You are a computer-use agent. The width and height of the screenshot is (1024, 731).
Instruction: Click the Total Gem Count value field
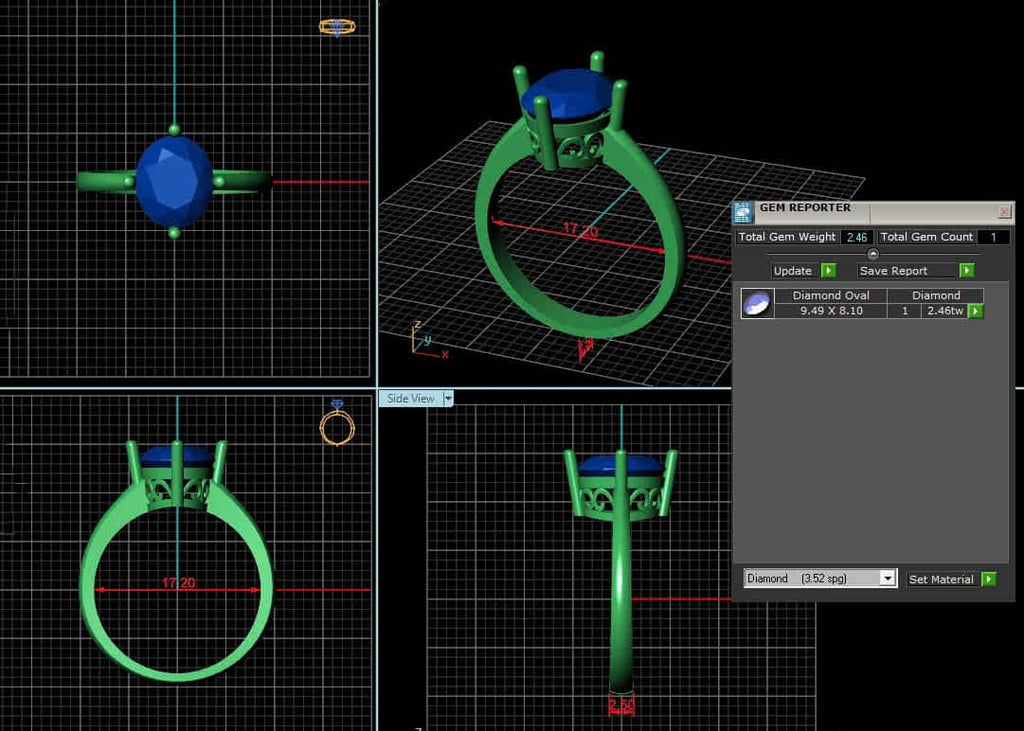tap(992, 237)
